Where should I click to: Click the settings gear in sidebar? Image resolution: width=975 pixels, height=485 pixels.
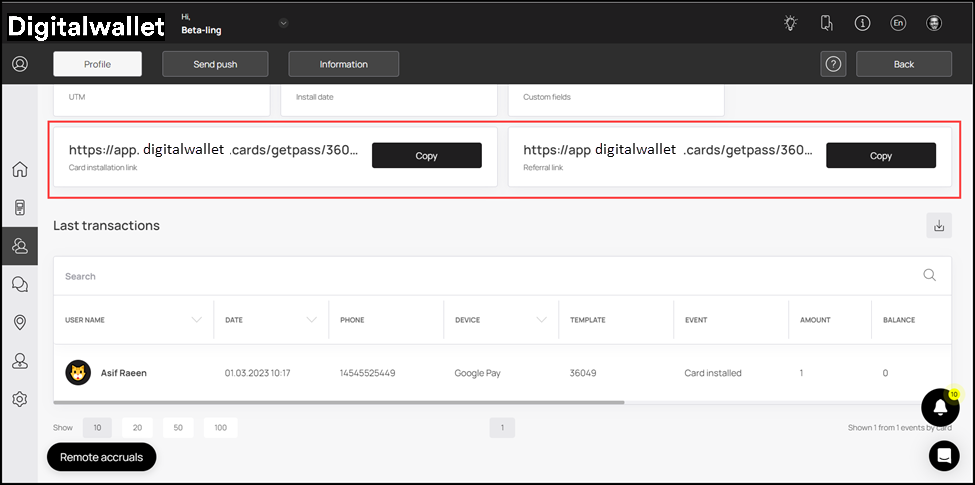[19, 399]
